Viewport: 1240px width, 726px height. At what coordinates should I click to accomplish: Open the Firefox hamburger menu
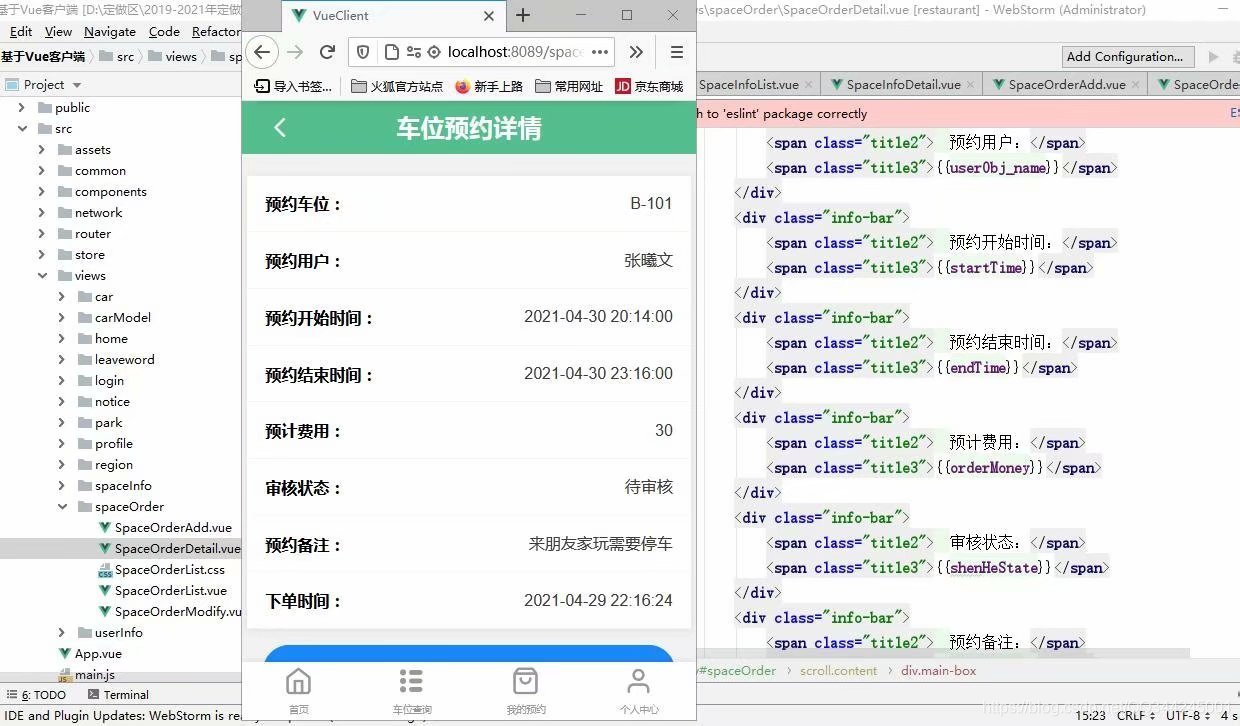(677, 52)
